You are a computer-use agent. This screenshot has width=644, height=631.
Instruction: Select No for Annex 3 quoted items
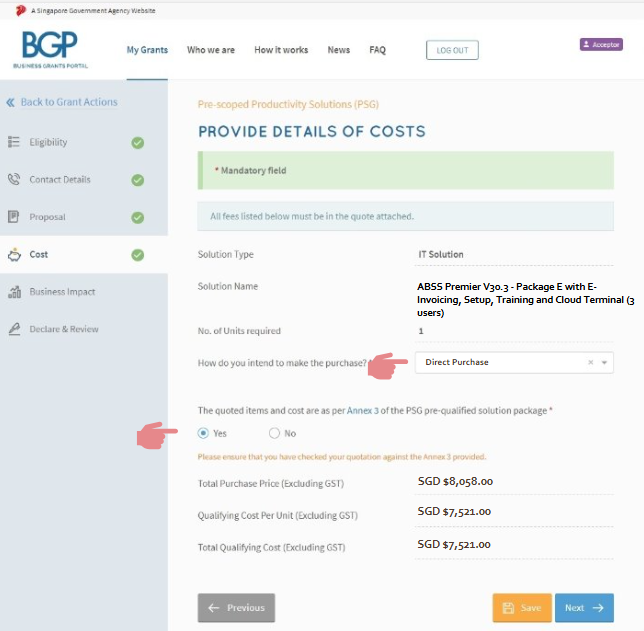point(274,433)
